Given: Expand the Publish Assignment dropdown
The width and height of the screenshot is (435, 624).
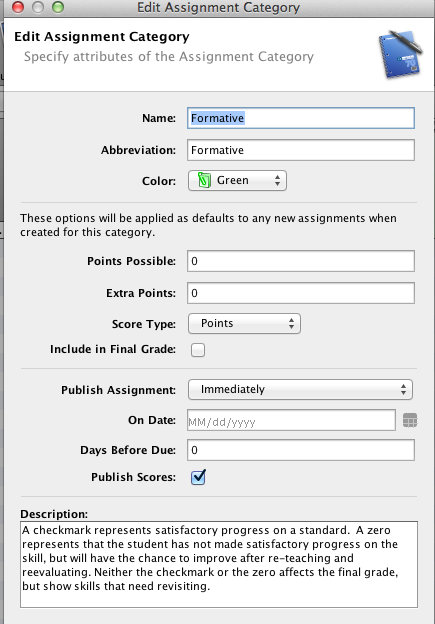Looking at the screenshot, I should 300,389.
